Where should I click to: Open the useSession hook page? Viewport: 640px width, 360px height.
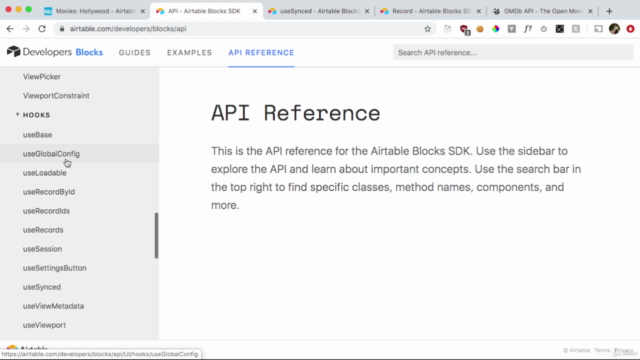[x=42, y=249]
